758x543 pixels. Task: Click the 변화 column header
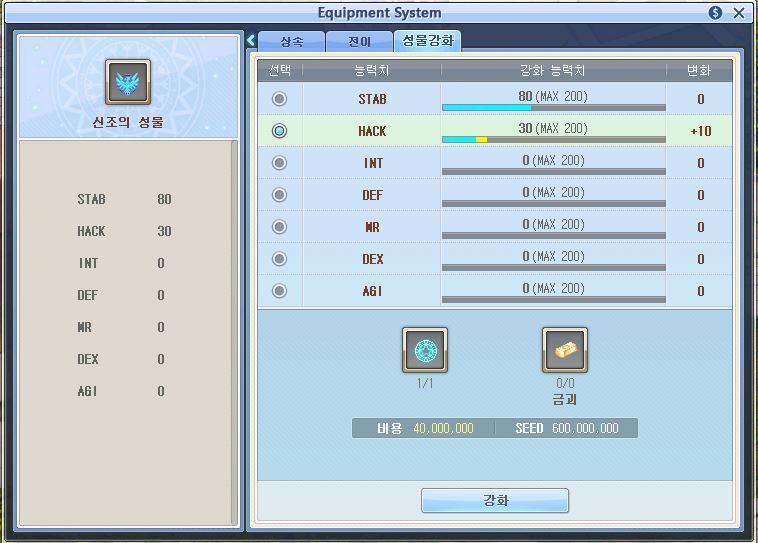pyautogui.click(x=699, y=71)
